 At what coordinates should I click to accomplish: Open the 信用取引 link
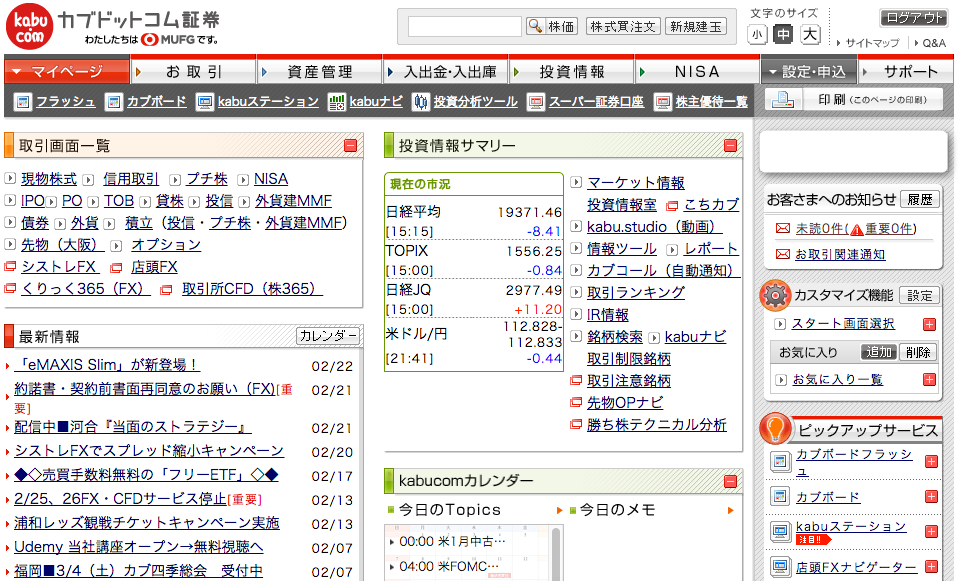(131, 179)
